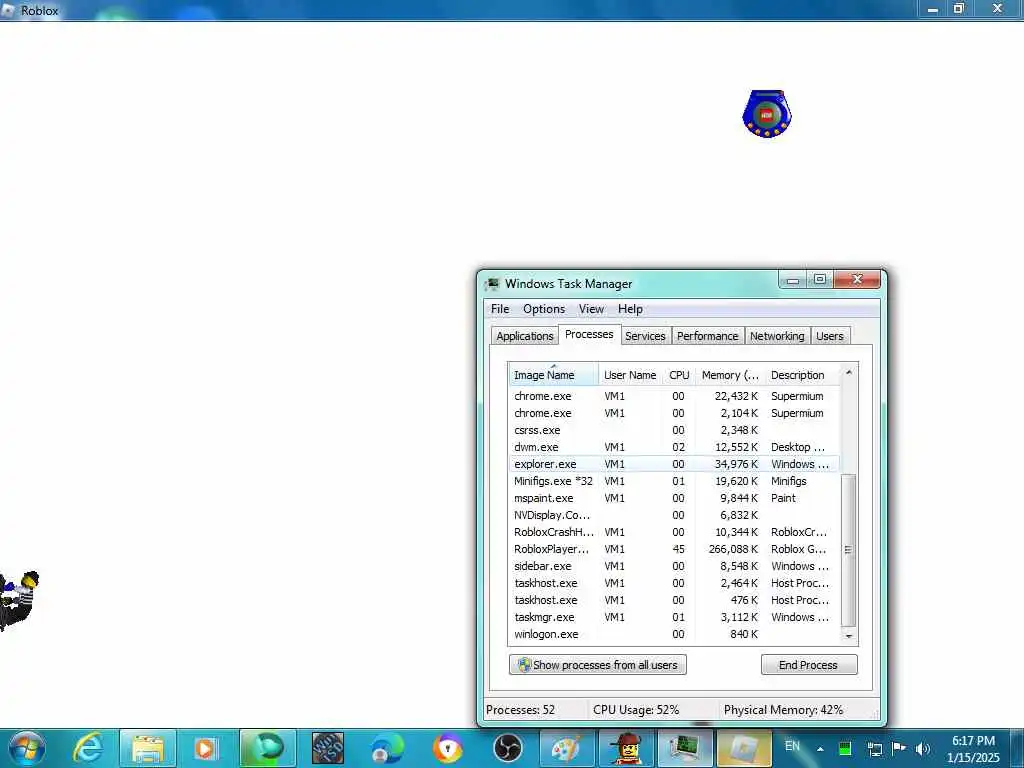This screenshot has width=1024, height=768.
Task: Activate Task Manager's taskbar button
Action: (684, 748)
